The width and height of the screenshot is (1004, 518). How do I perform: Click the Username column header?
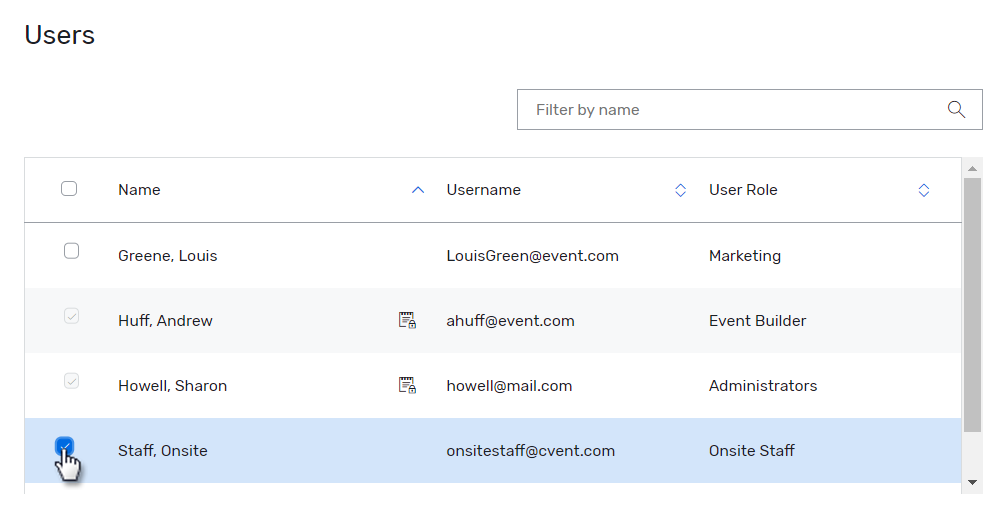click(x=483, y=190)
